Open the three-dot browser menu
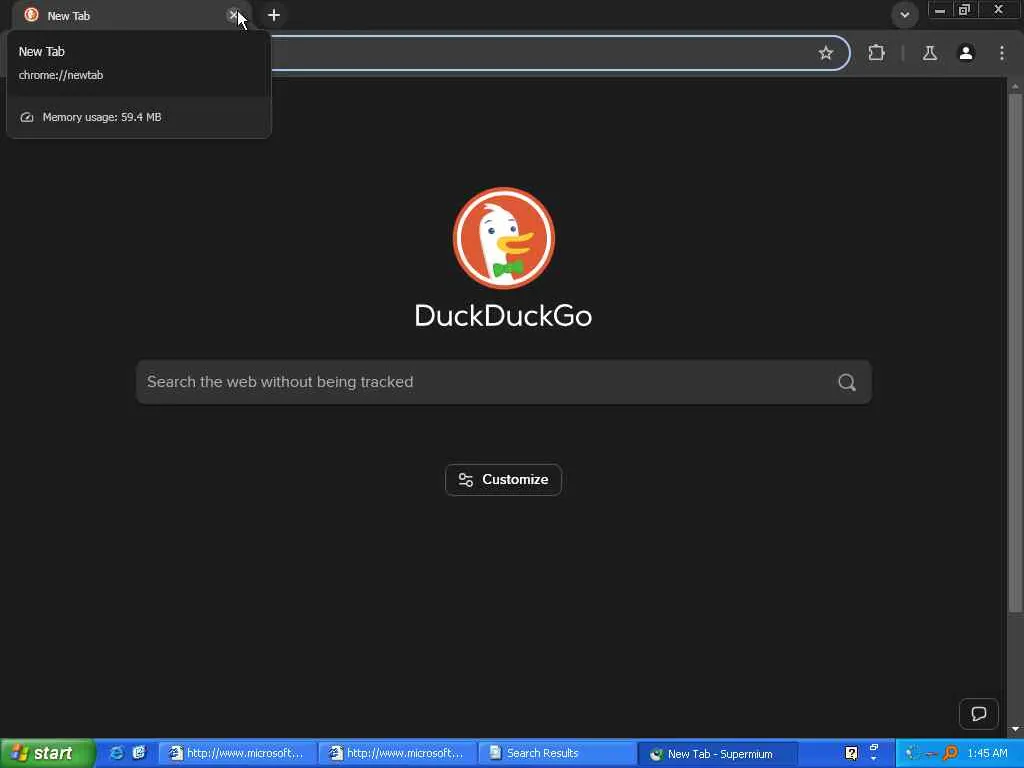The height and width of the screenshot is (768, 1024). (x=1002, y=53)
